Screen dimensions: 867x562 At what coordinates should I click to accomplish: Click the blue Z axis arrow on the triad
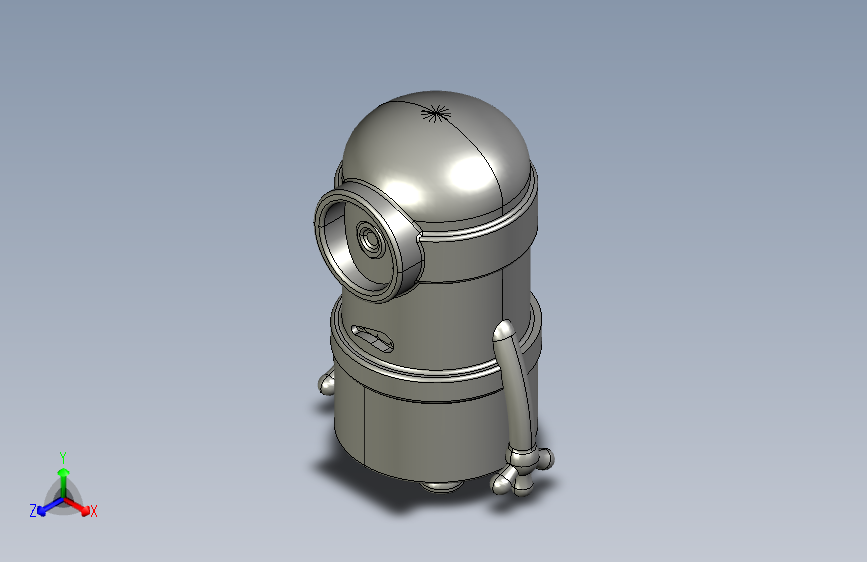(x=50, y=506)
